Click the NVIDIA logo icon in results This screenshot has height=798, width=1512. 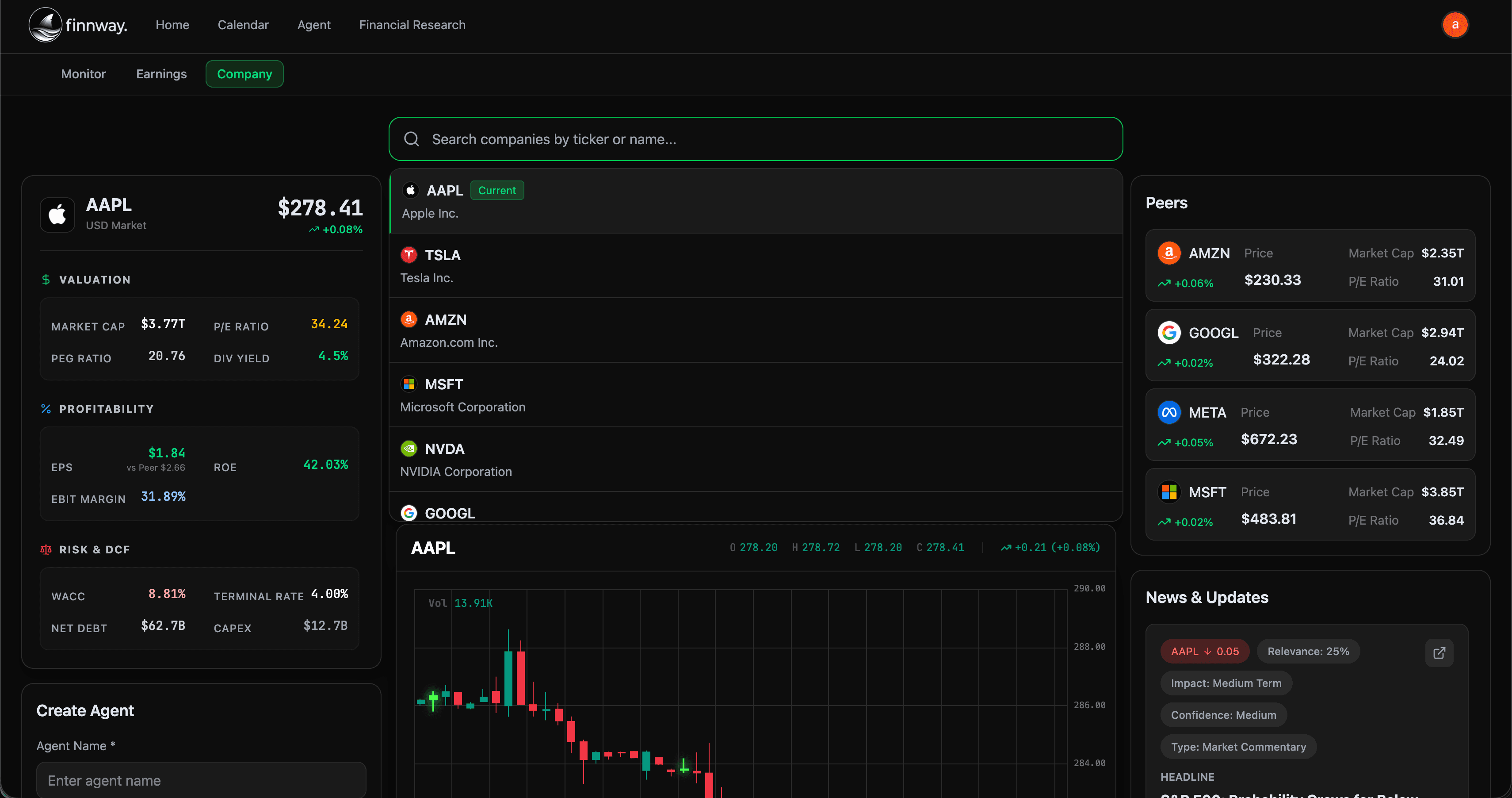[409, 449]
